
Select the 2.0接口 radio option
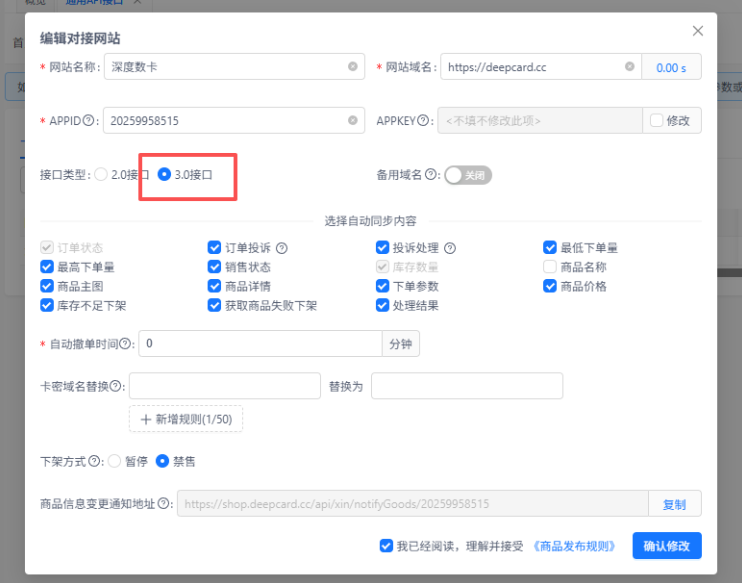pyautogui.click(x=100, y=175)
